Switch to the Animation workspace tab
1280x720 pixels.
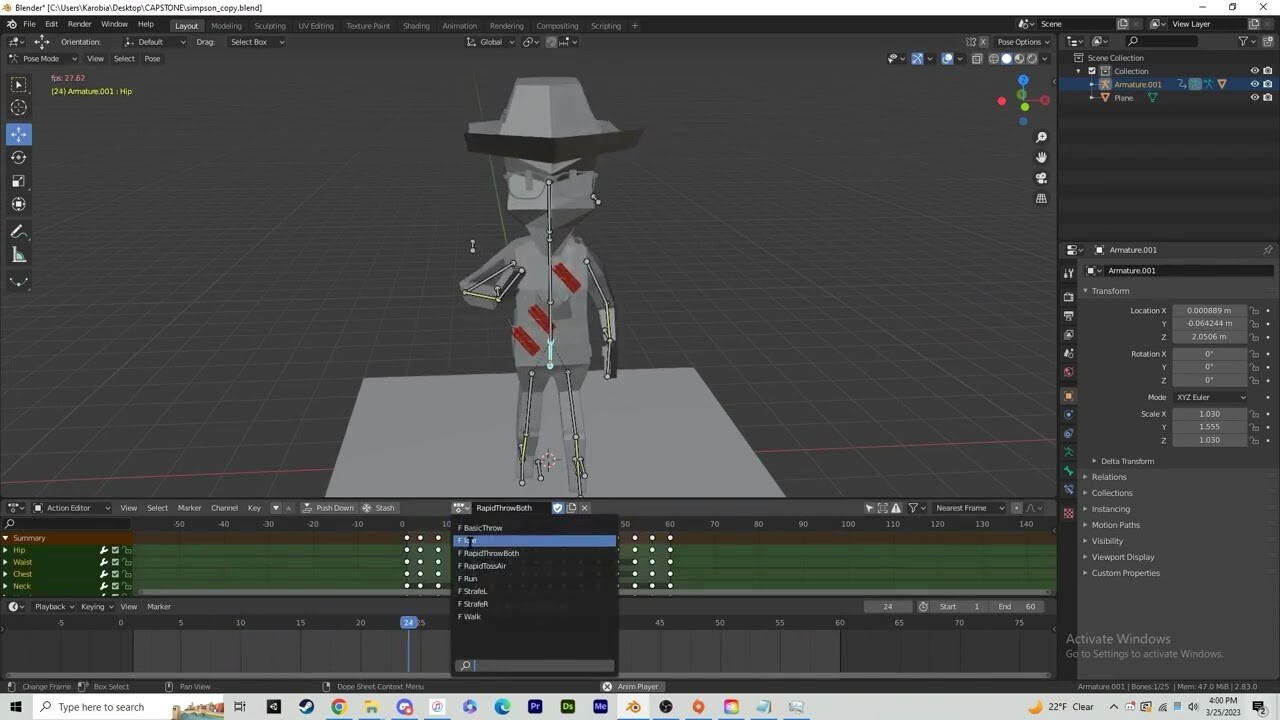pos(459,26)
